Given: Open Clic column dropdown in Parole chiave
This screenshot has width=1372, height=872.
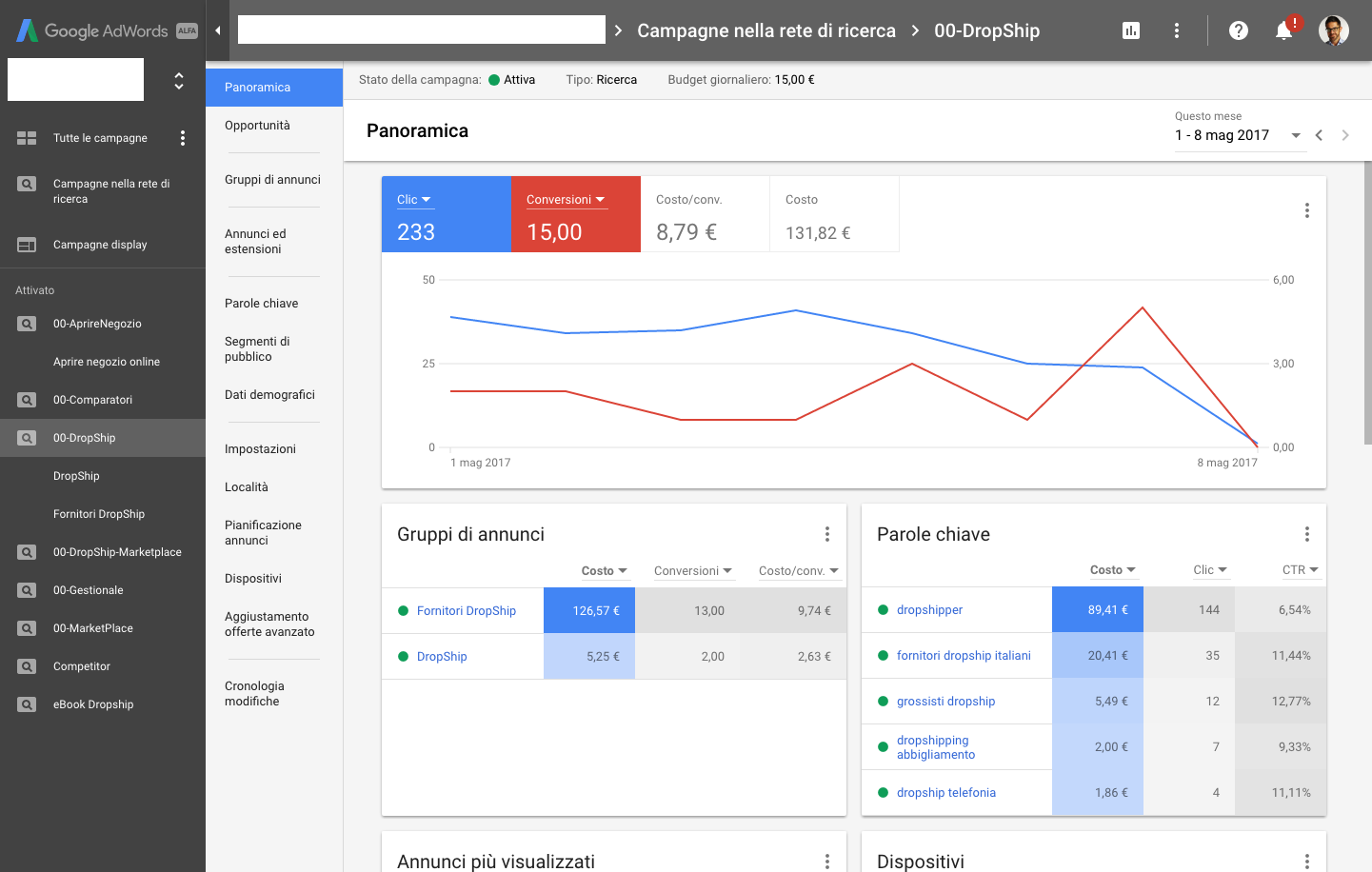Looking at the screenshot, I should click(x=1210, y=570).
